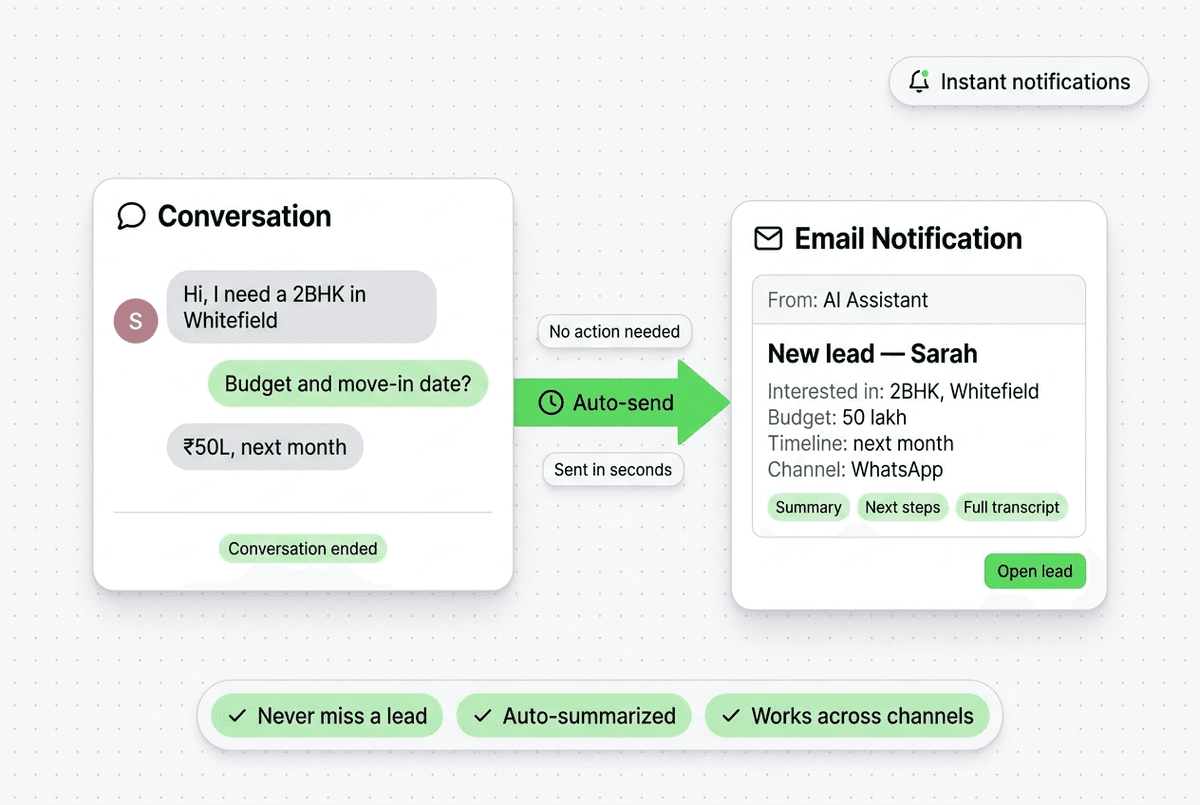Image resolution: width=1200 pixels, height=805 pixels.
Task: Click the checkmark beside Works across channels
Action: pyautogui.click(x=731, y=716)
